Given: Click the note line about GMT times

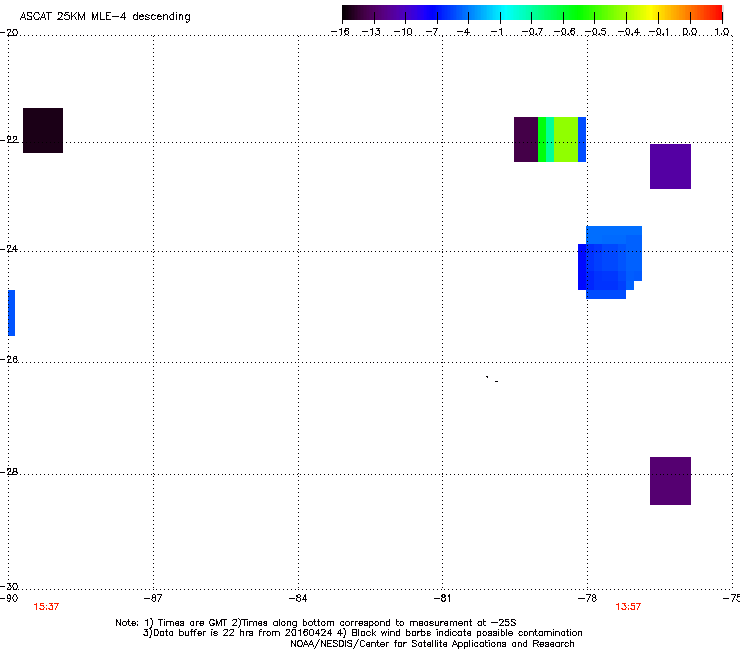Looking at the screenshot, I should pyautogui.click(x=316, y=623).
